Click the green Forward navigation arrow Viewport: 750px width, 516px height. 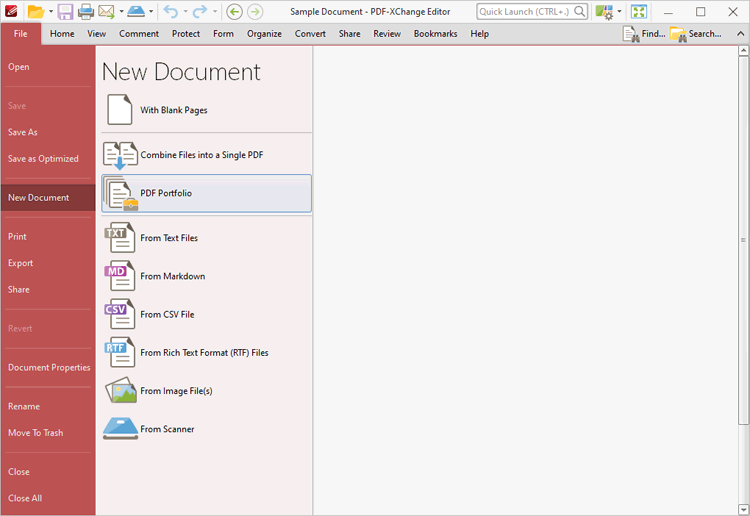tap(255, 11)
